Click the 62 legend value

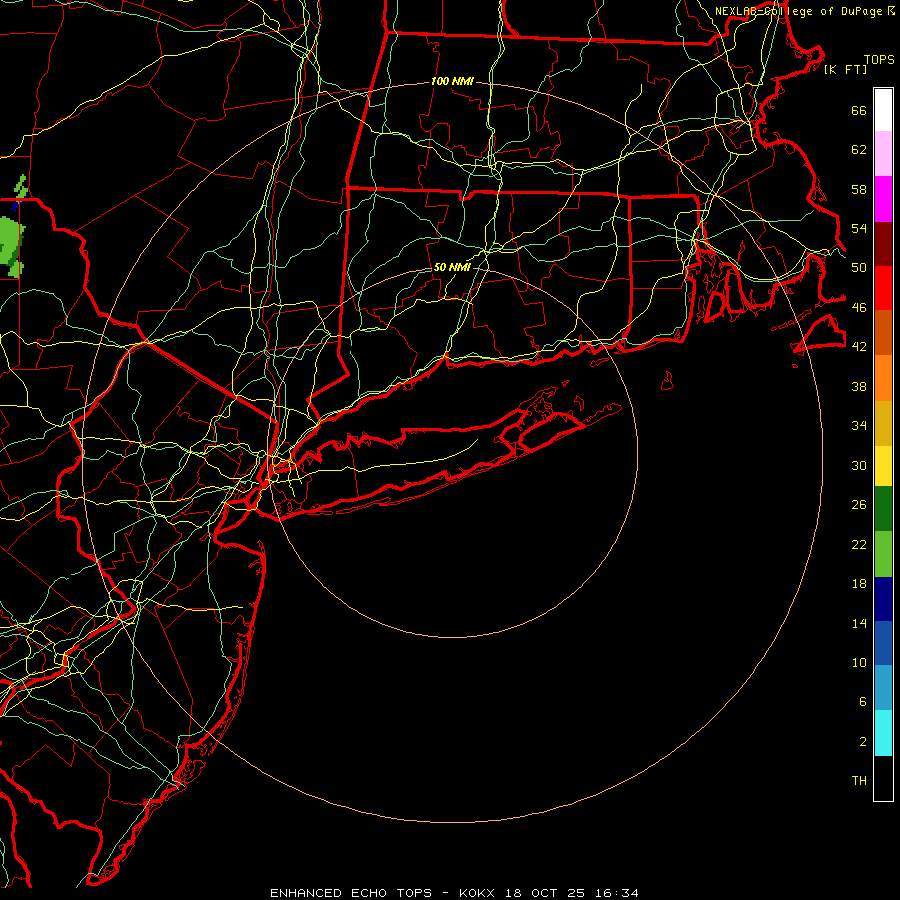(x=859, y=149)
